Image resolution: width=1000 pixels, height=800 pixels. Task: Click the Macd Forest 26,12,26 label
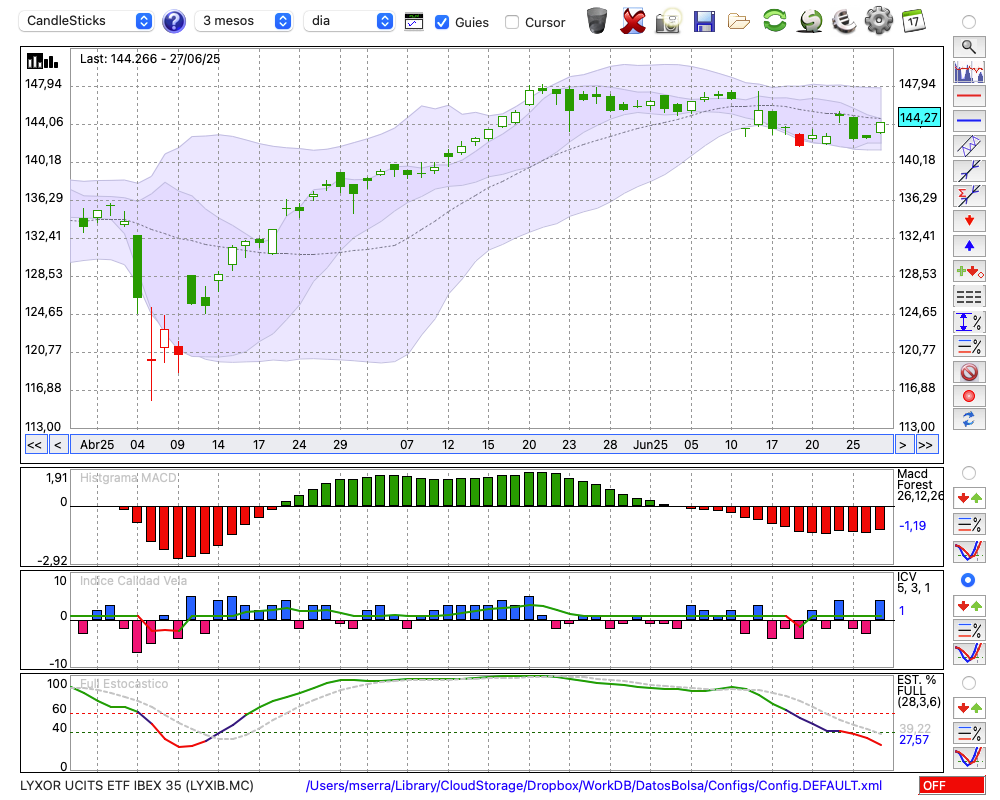tap(920, 485)
